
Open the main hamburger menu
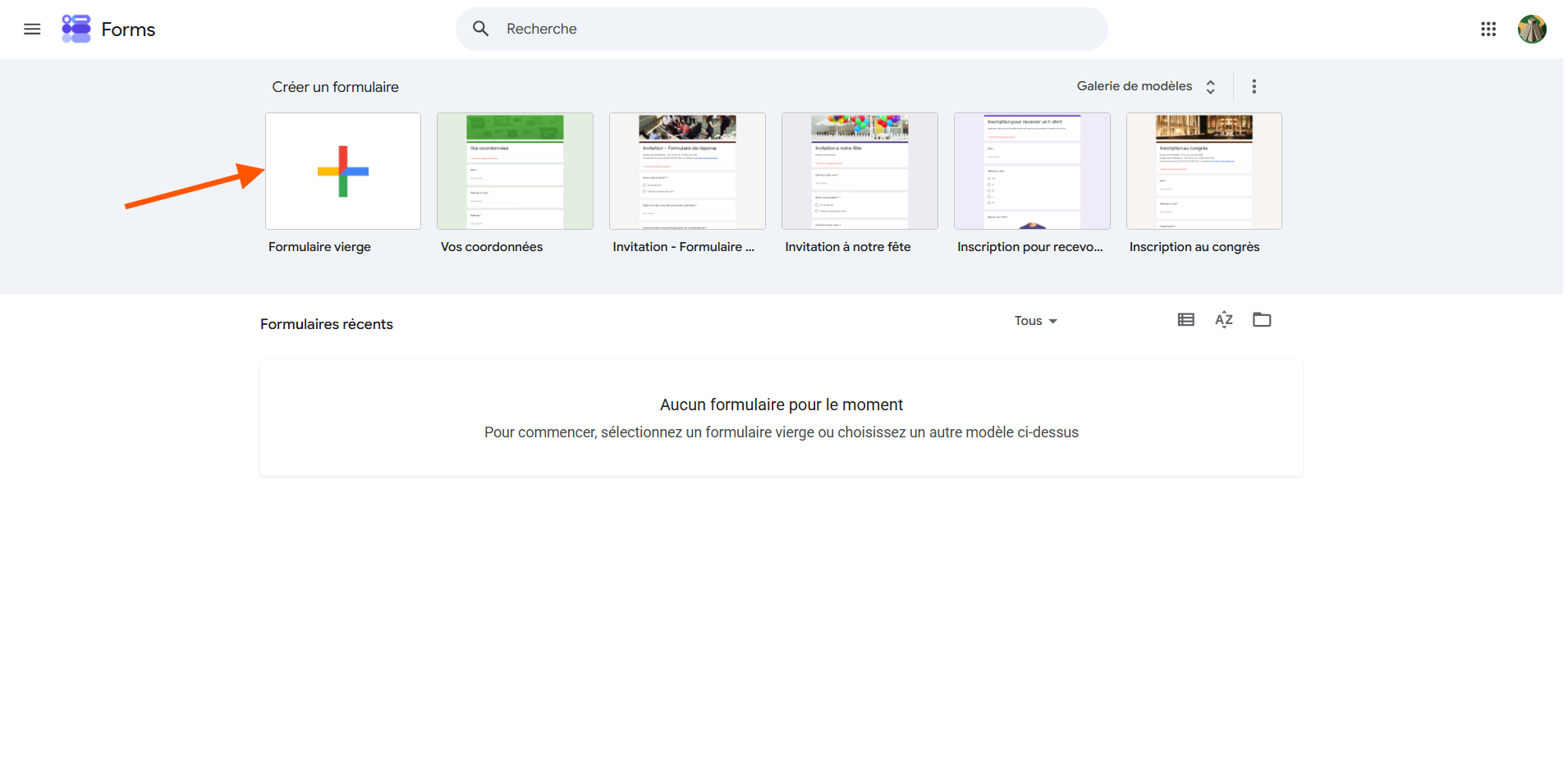32,30
